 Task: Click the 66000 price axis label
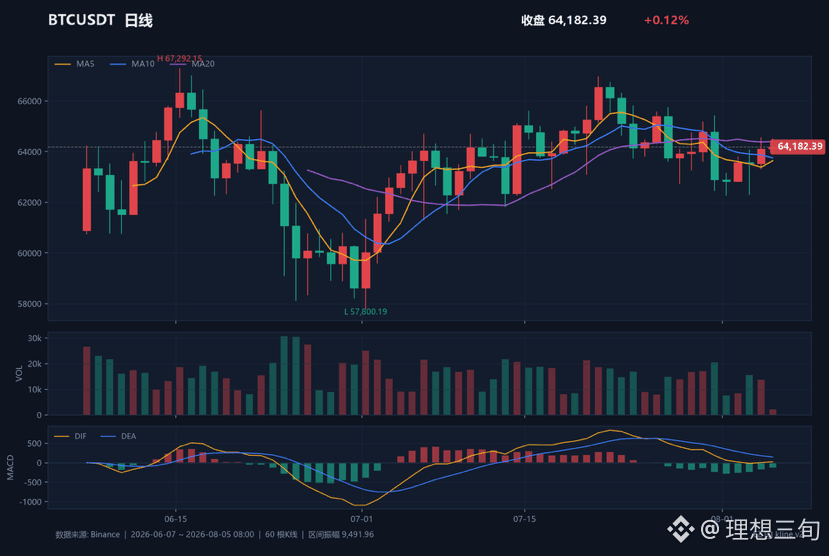pos(30,101)
